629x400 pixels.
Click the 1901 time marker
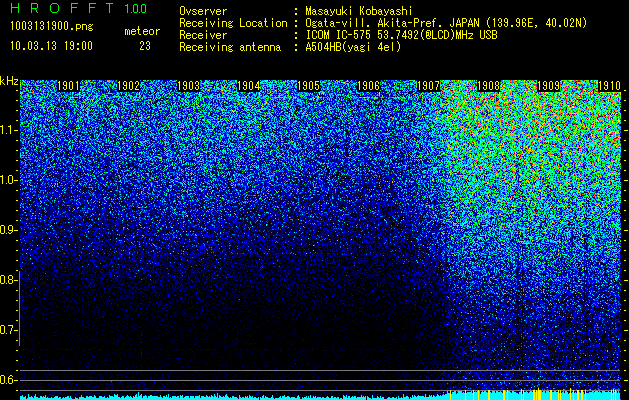68,86
